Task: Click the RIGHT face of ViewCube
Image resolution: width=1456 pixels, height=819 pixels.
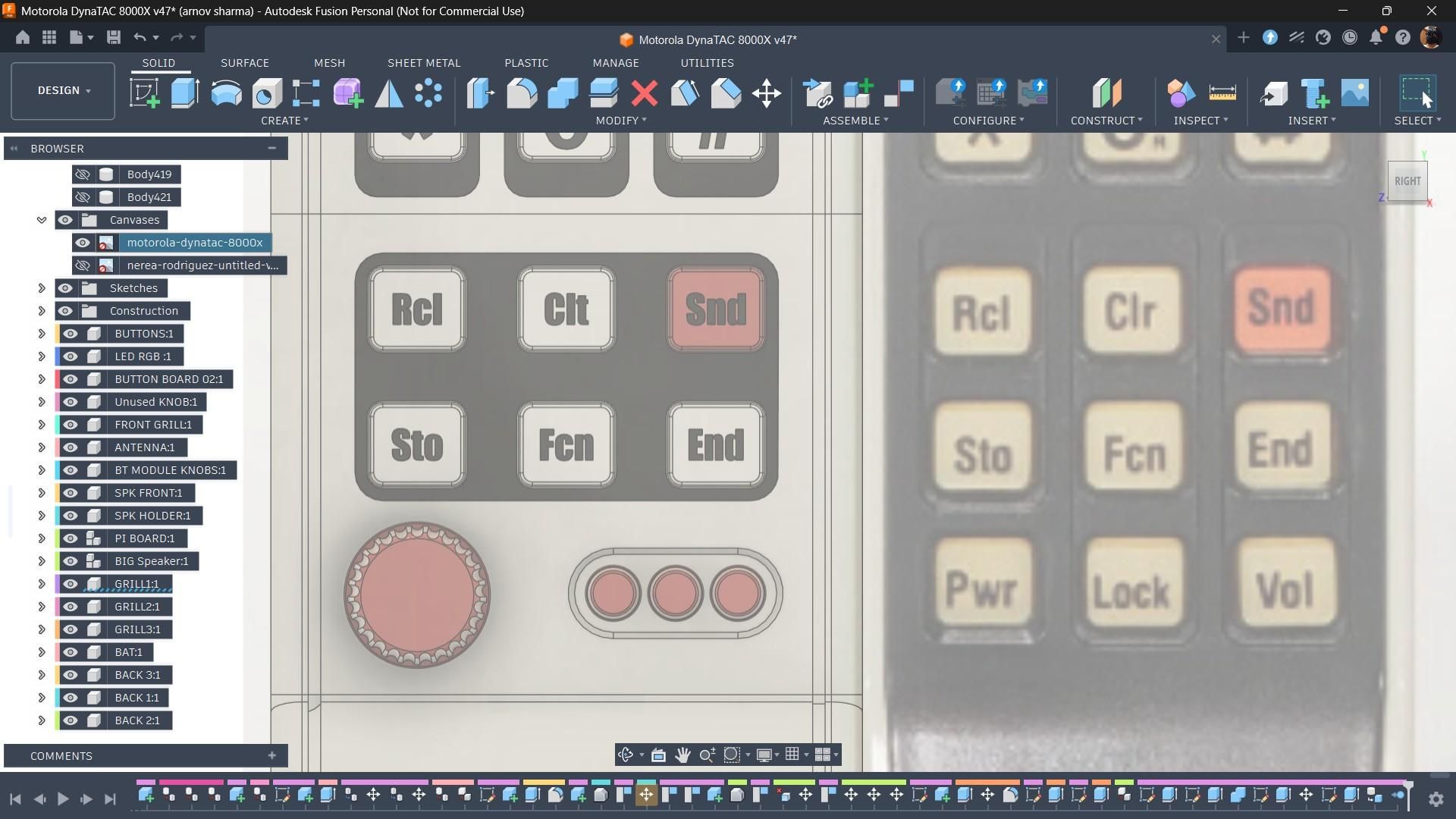Action: (x=1407, y=181)
